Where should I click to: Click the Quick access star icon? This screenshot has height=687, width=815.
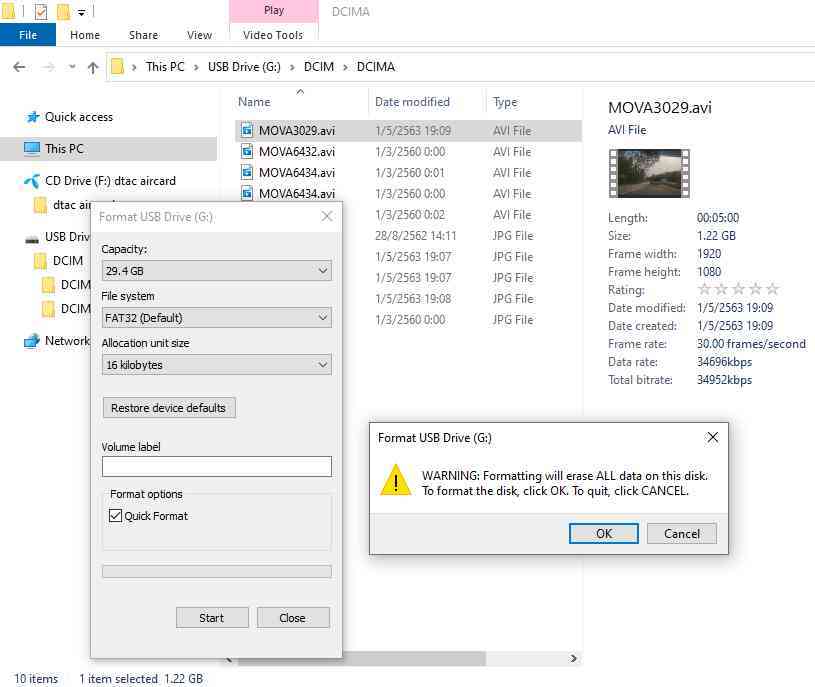(32, 117)
